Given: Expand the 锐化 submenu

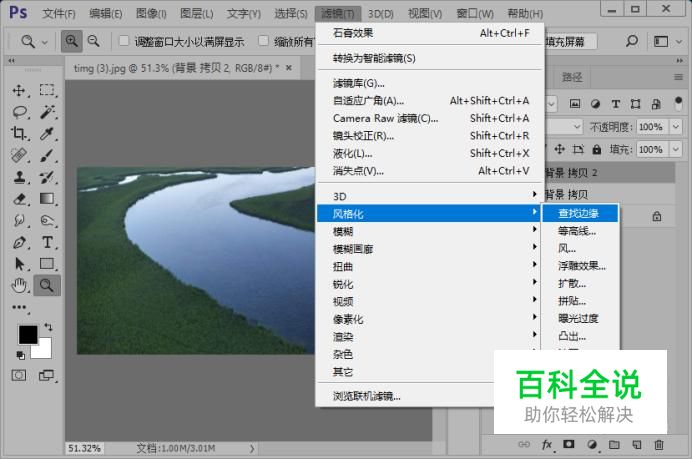Looking at the screenshot, I should [x=428, y=284].
